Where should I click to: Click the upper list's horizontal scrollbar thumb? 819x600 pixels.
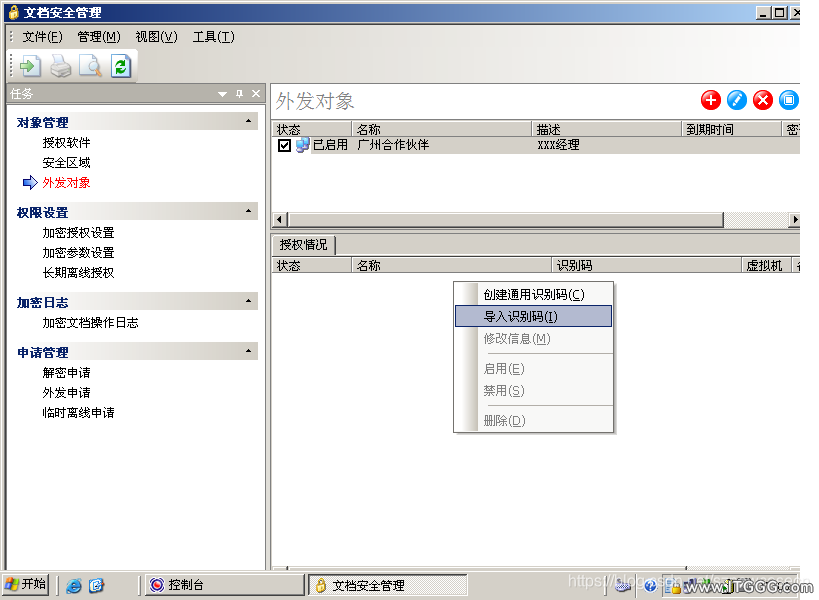(506, 219)
